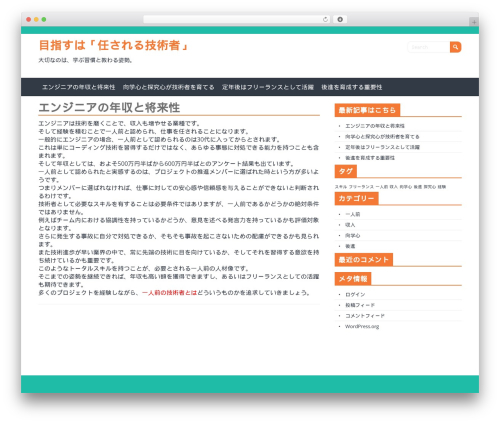The width and height of the screenshot is (500, 423).
Task: Click the フリーランス tag
Action: point(361,187)
